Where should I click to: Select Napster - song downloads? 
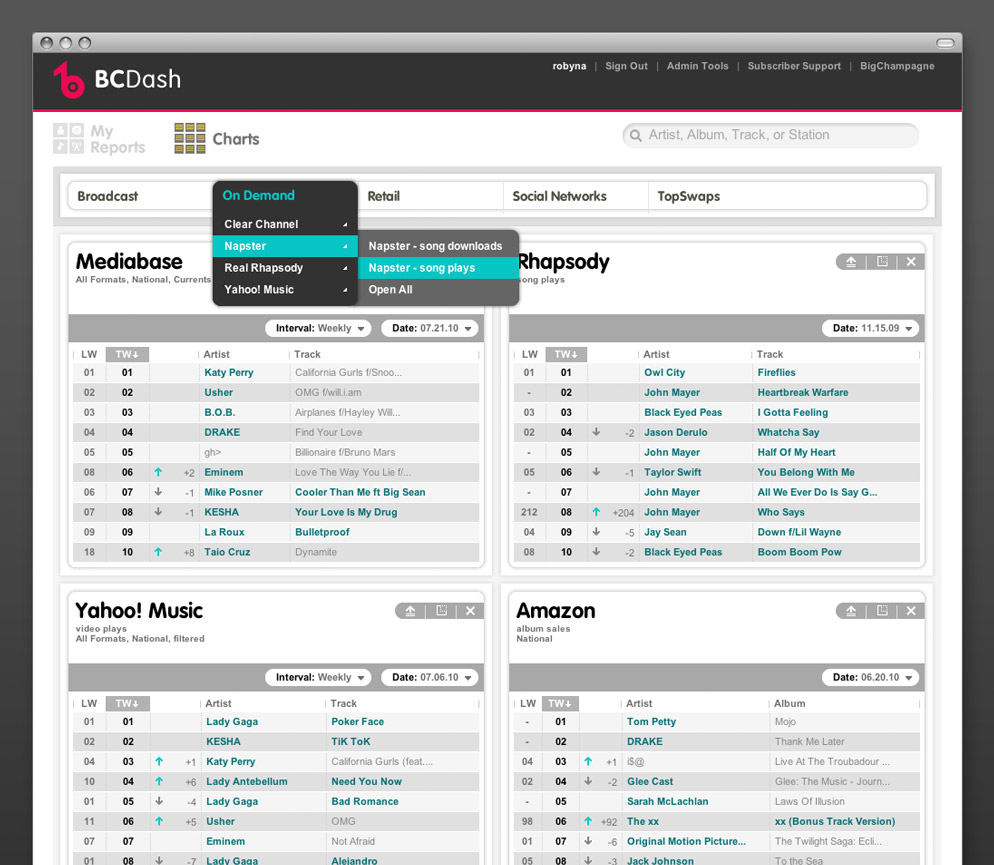(x=439, y=246)
